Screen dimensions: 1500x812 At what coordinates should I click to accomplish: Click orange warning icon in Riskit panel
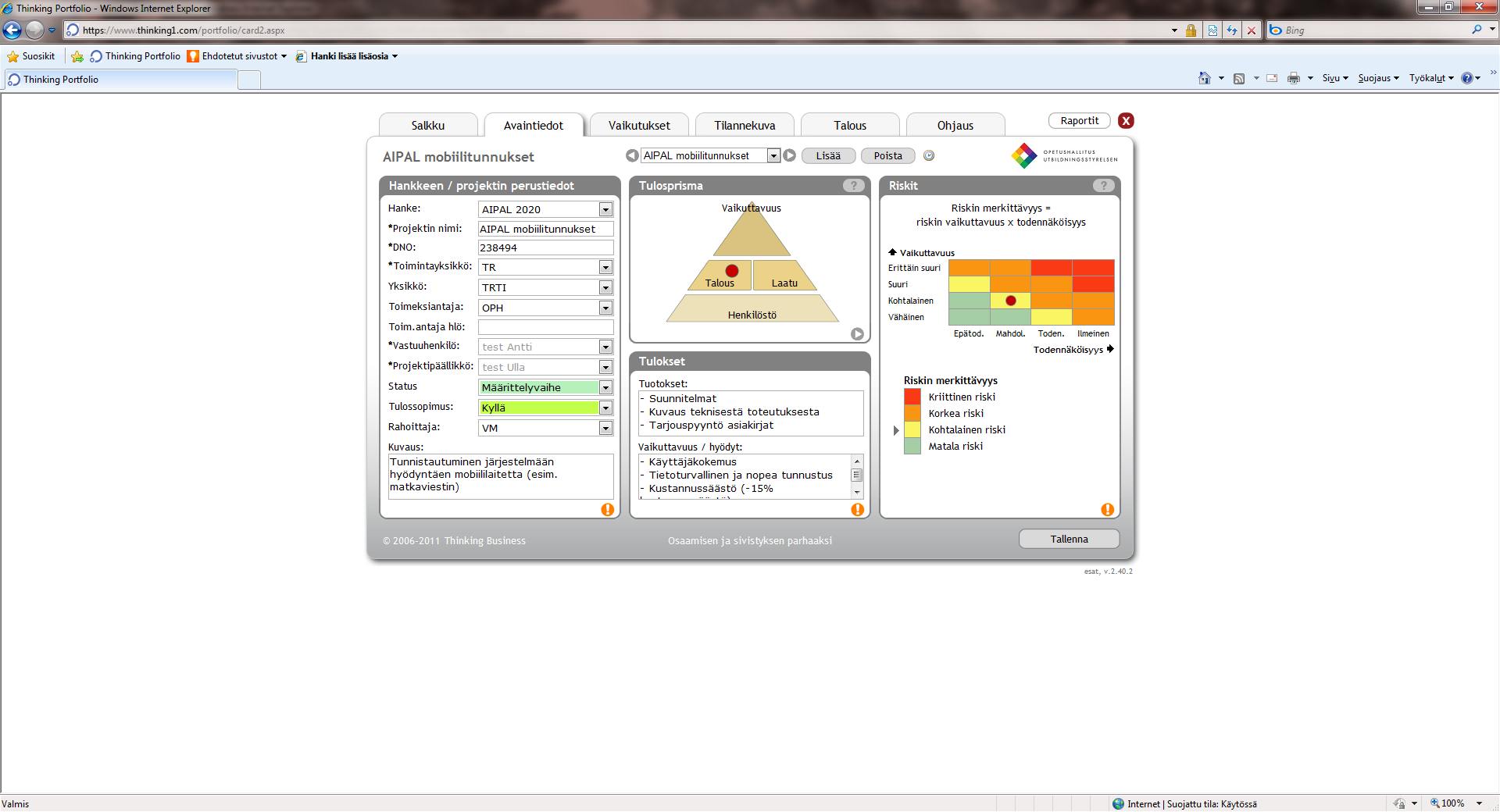pos(1107,510)
